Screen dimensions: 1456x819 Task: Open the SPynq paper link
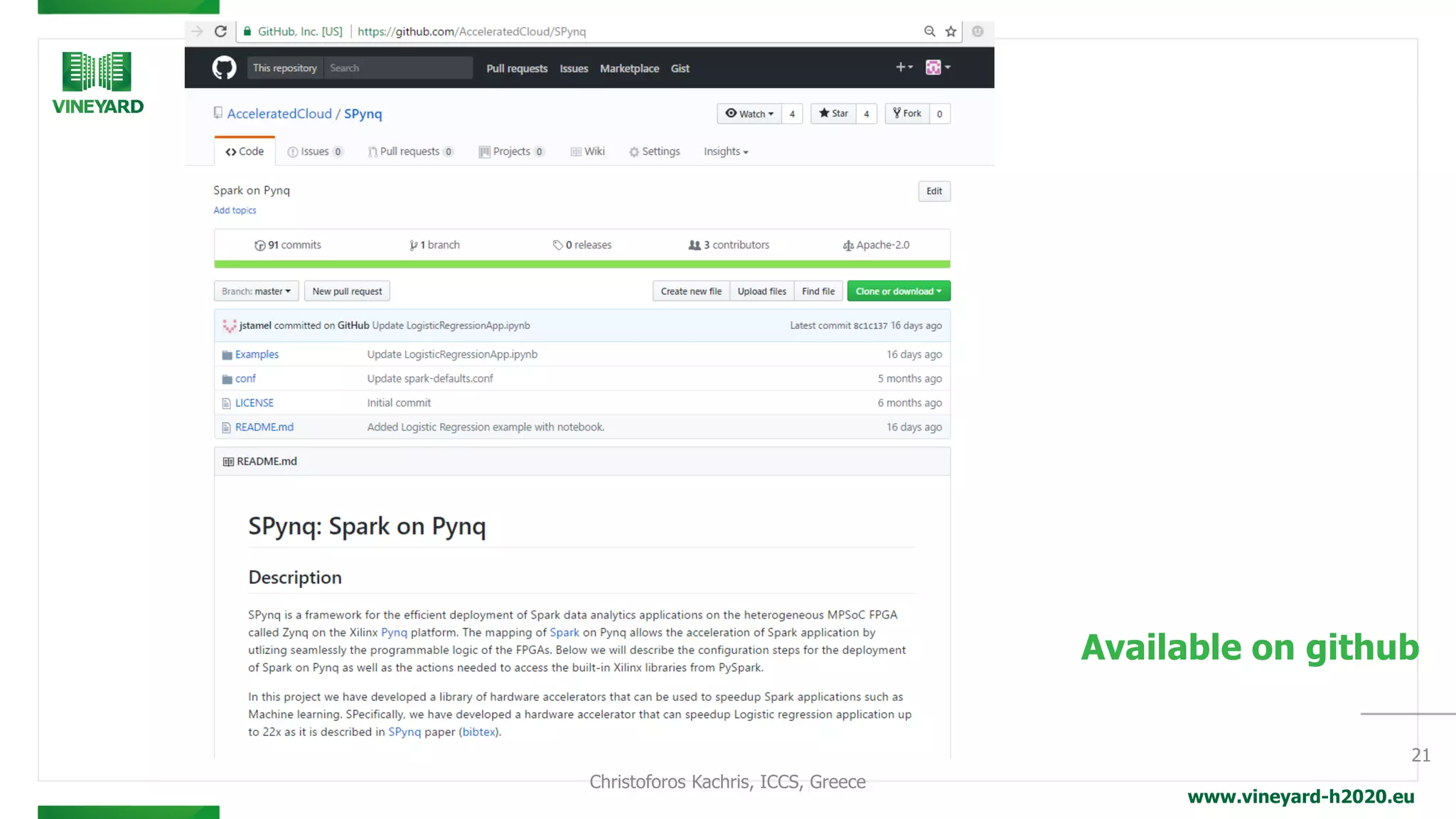coord(405,732)
